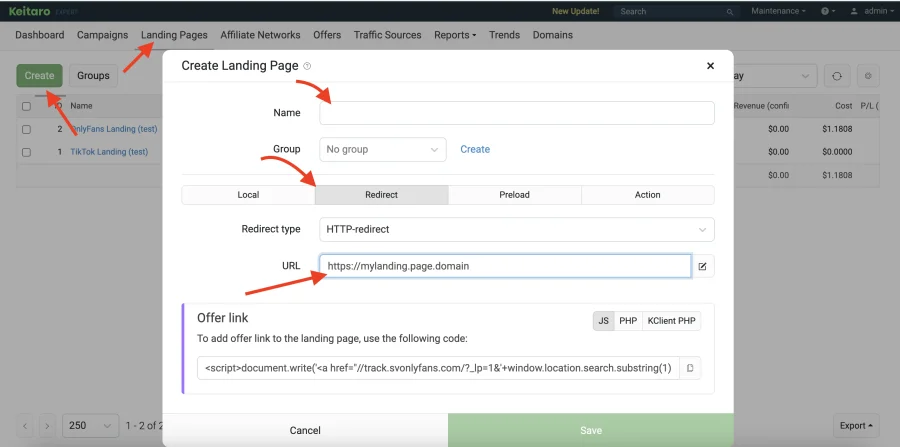The image size is (900, 447).
Task: Open the Redirect type HTTP-redirect dropdown
Action: click(516, 229)
